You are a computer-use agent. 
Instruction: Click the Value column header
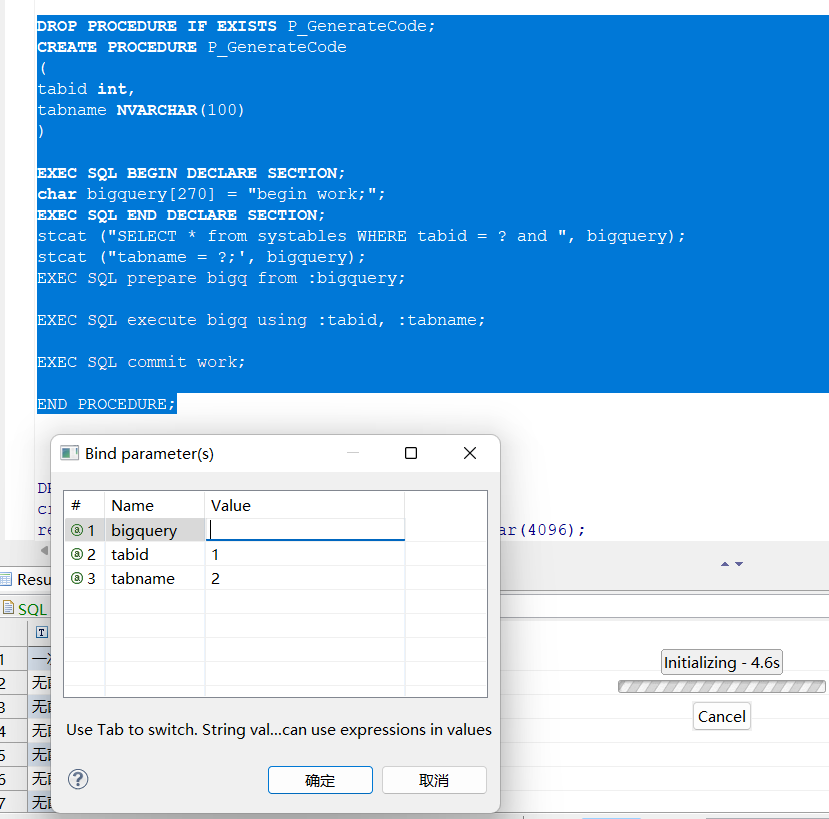pos(305,505)
